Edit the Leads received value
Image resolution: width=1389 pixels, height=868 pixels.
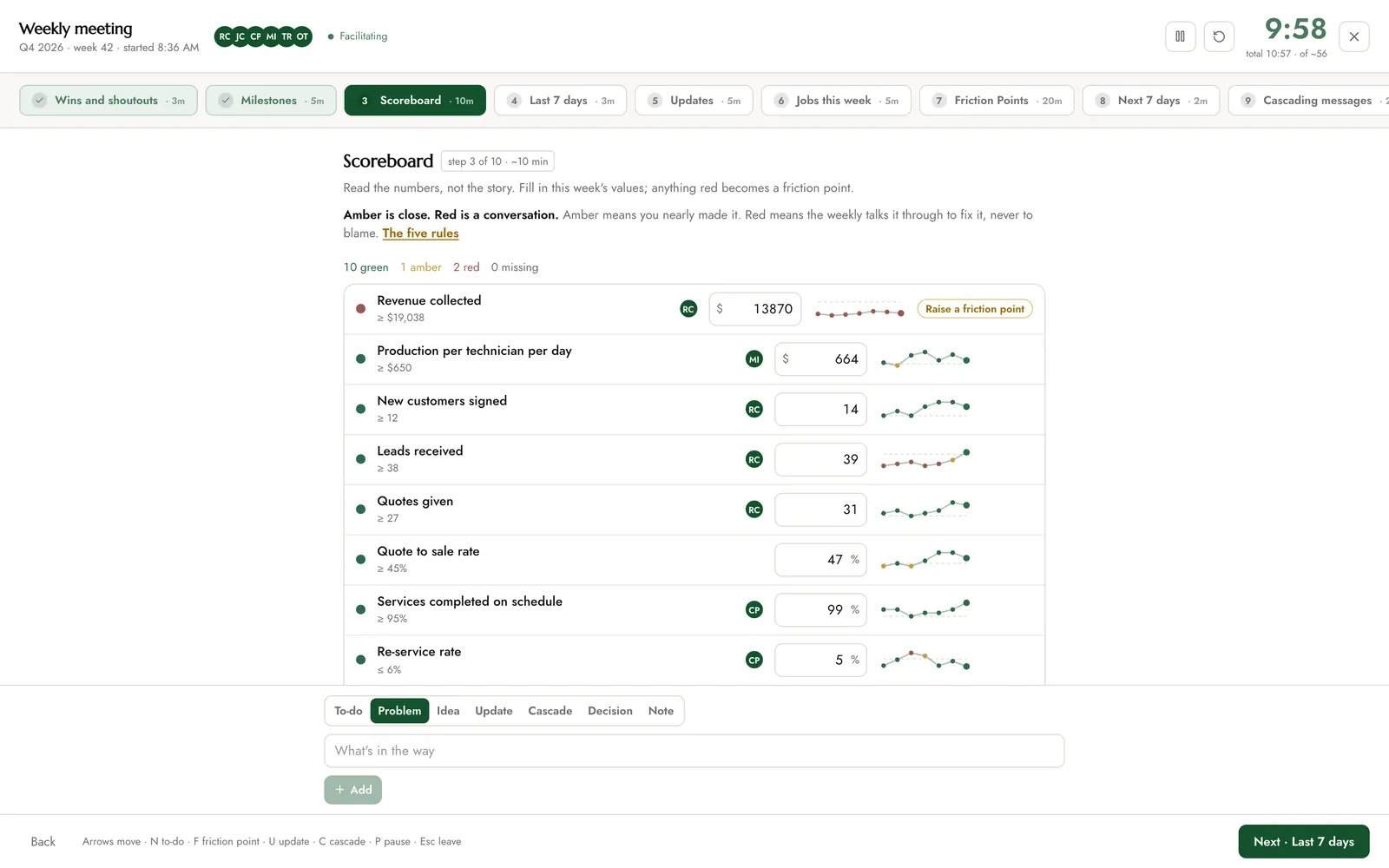(820, 459)
